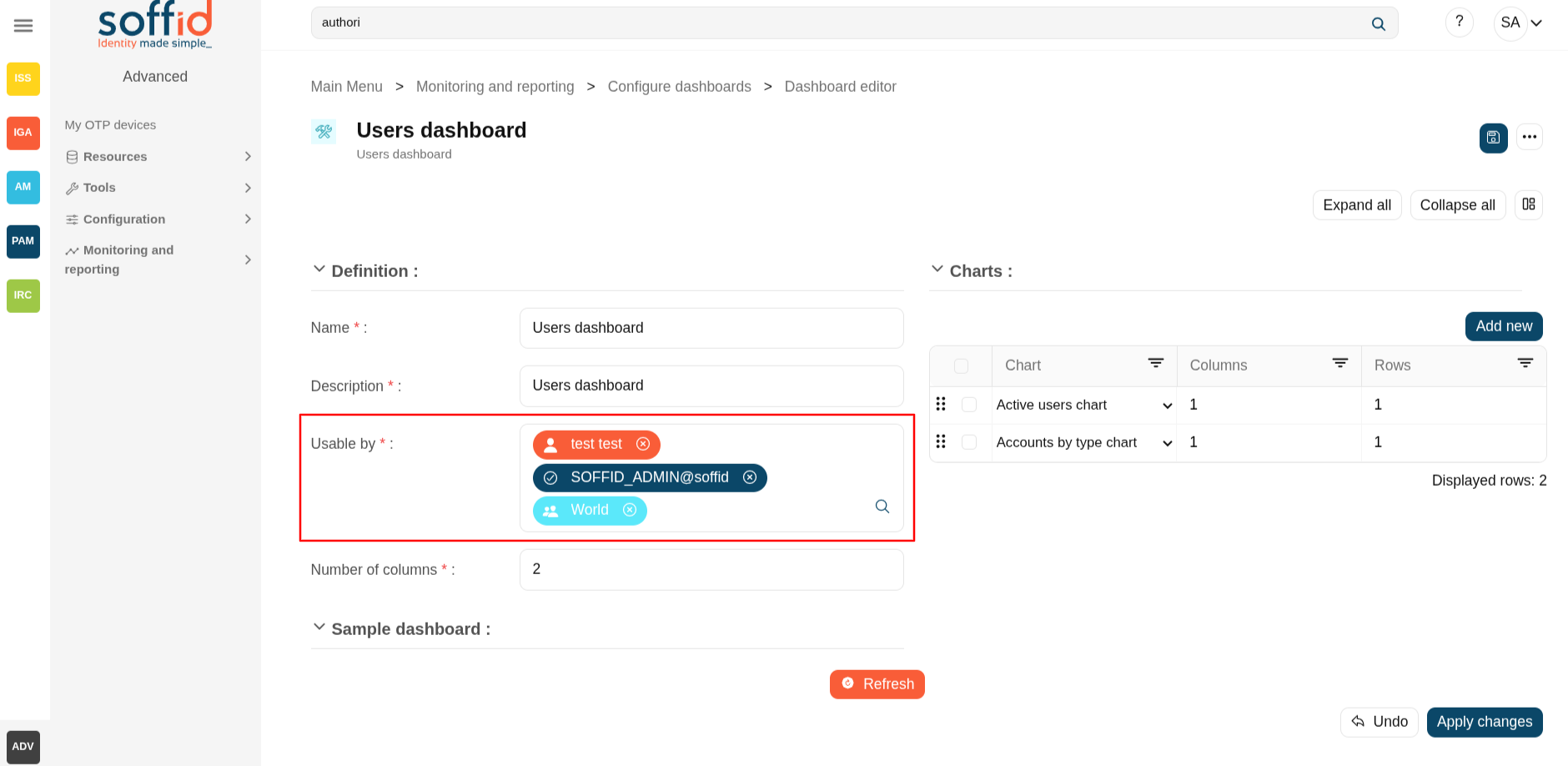Remove the 'test test' user chip
1568x766 pixels.
643,444
